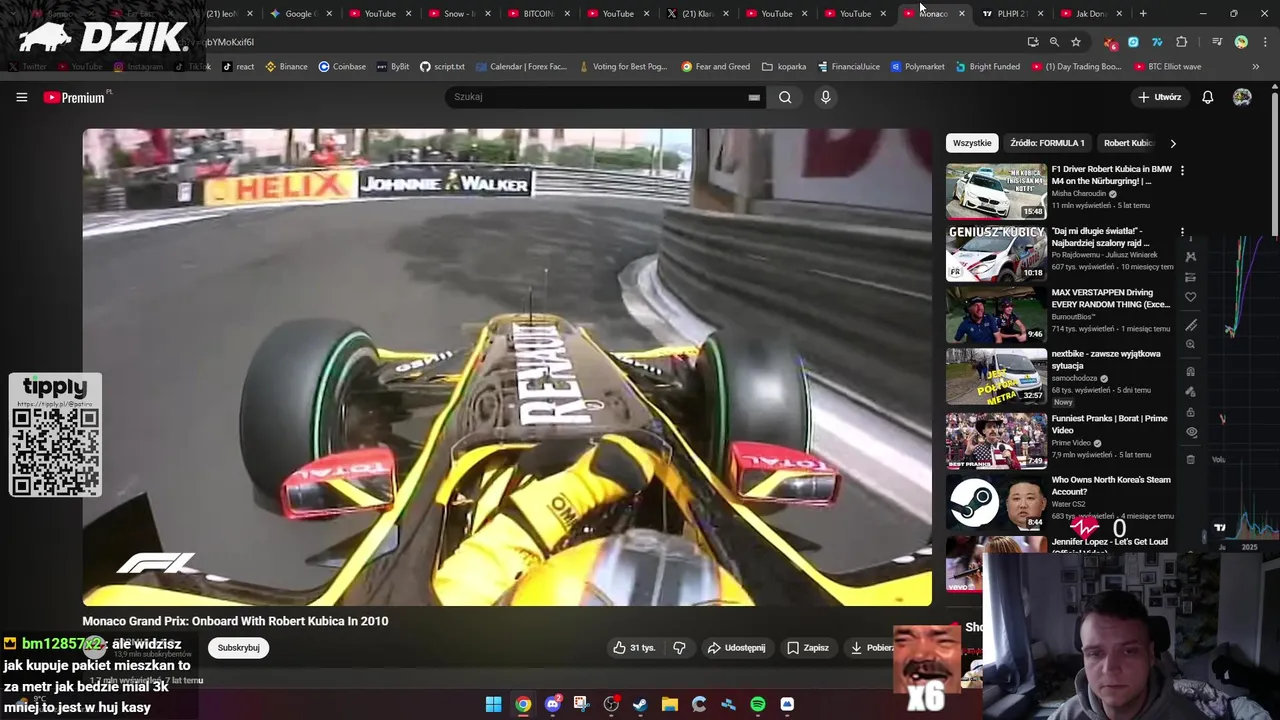
Task: Open the Utwórz create menu
Action: coord(1159,97)
